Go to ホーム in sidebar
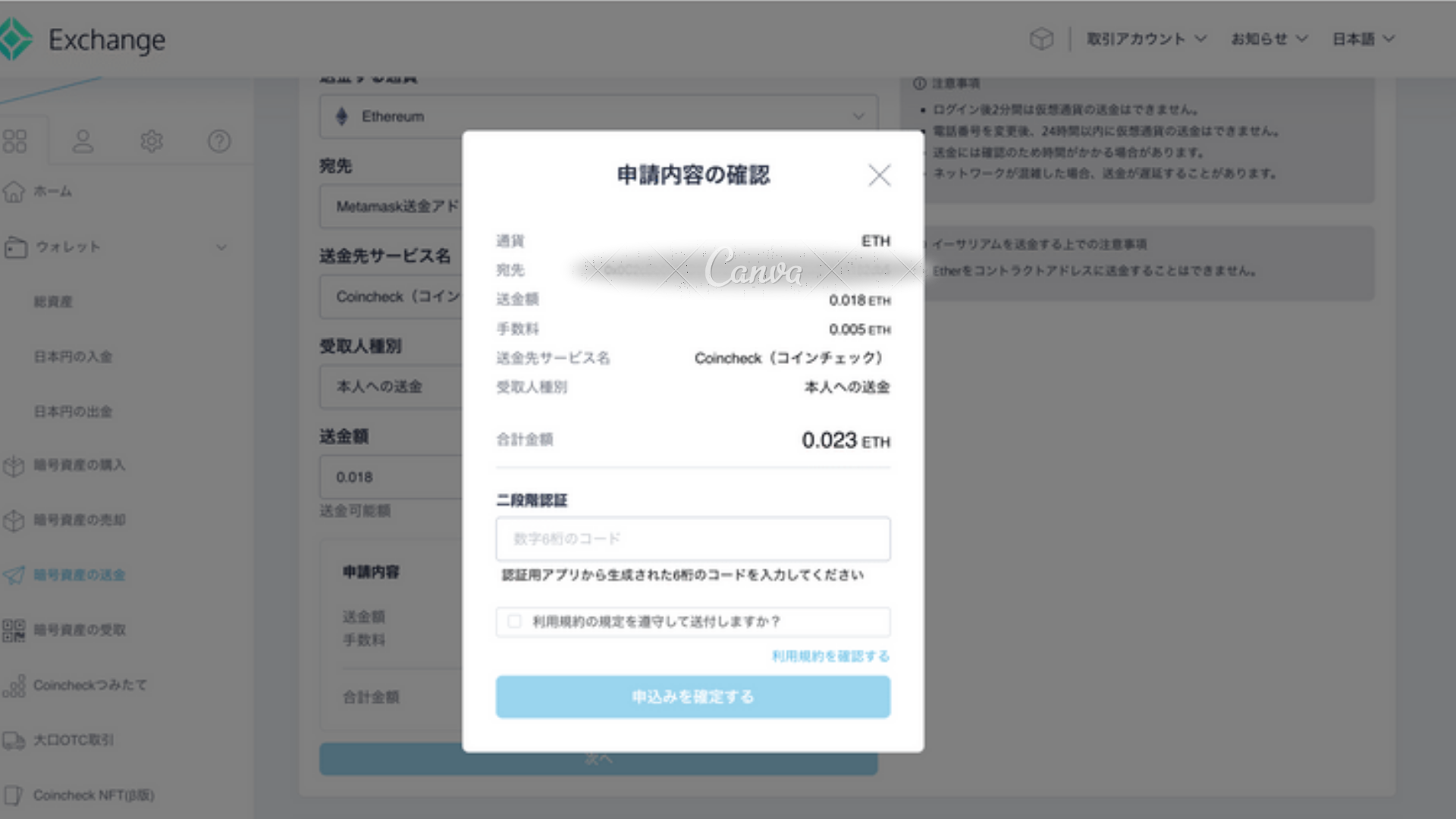This screenshot has height=819, width=1456. click(x=52, y=192)
